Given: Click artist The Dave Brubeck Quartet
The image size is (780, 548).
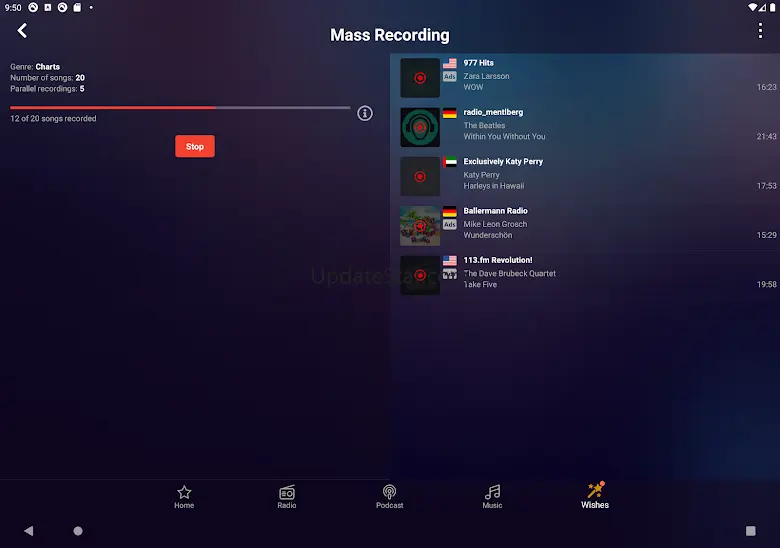Looking at the screenshot, I should [509, 273].
